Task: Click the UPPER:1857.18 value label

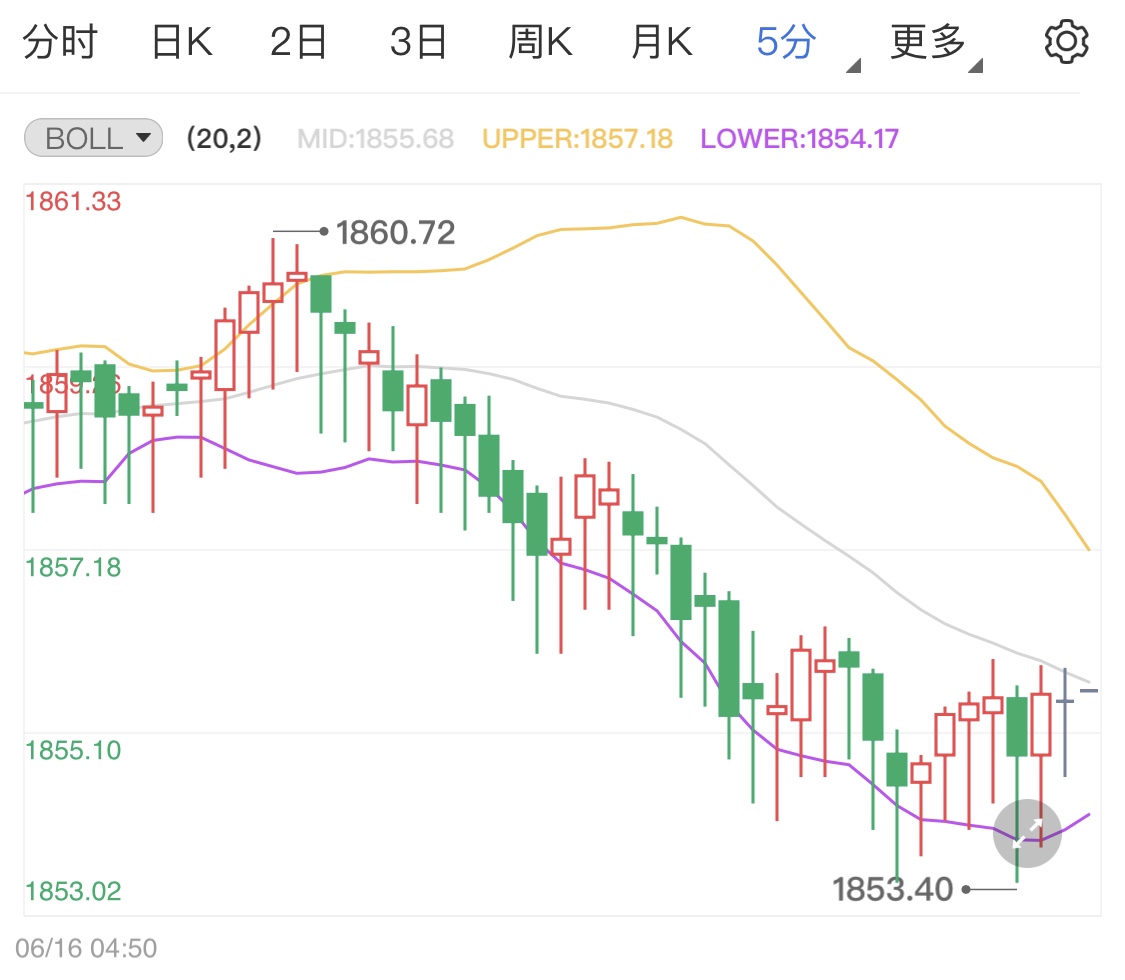Action: (578, 138)
